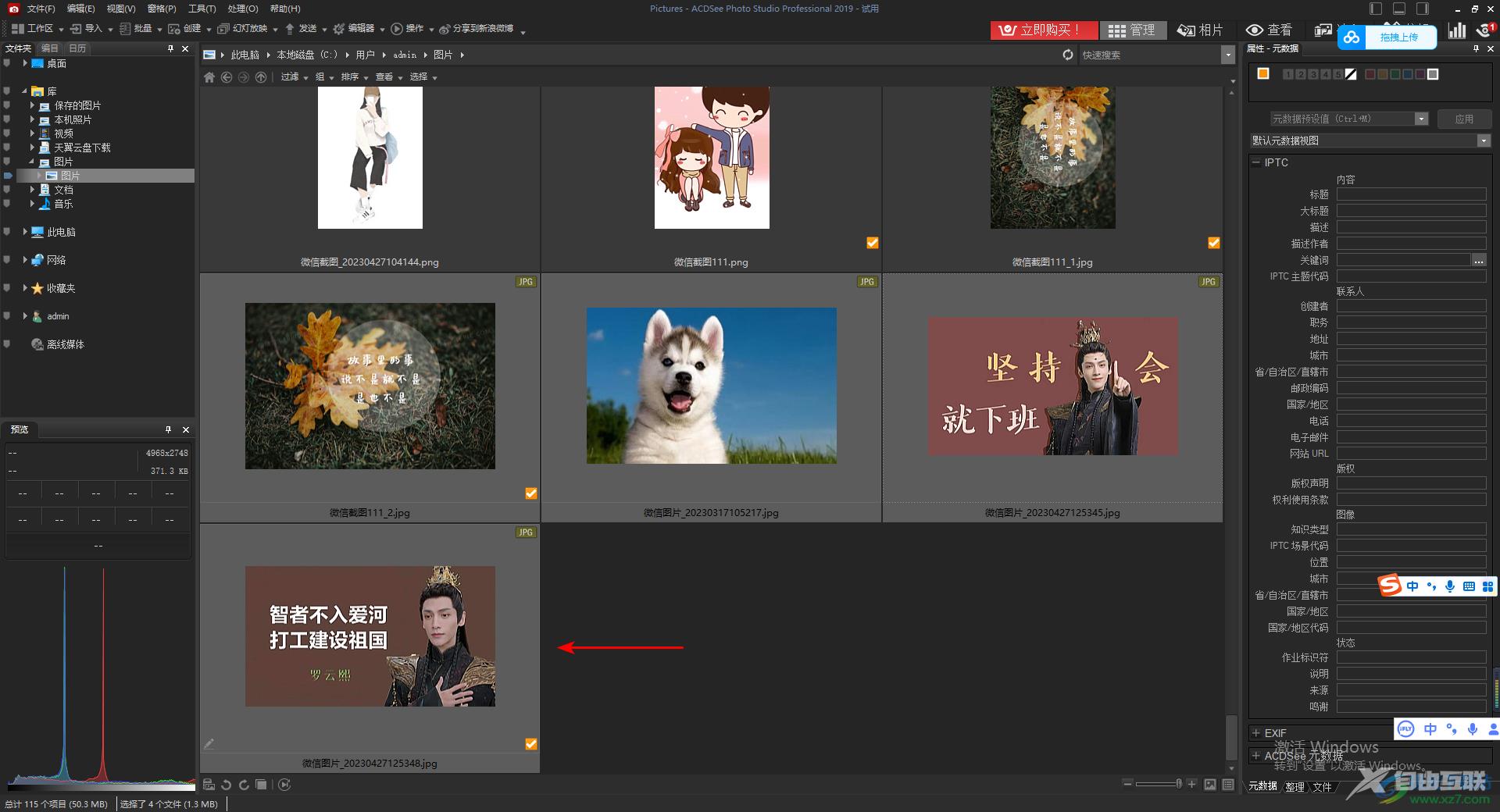Click the Baidu cloud upload icon
The image size is (1500, 812).
(1352, 37)
